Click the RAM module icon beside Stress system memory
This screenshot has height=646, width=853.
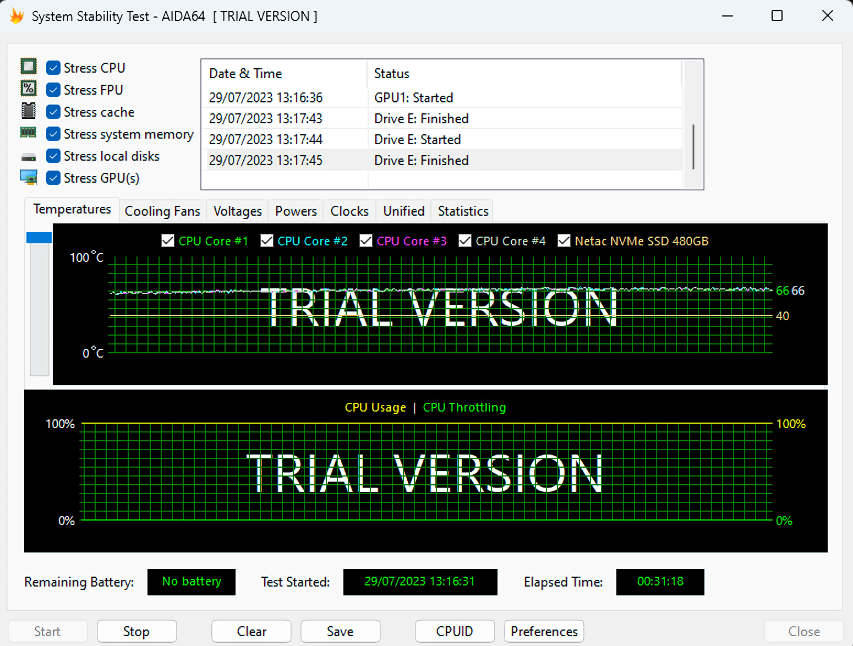coord(28,133)
